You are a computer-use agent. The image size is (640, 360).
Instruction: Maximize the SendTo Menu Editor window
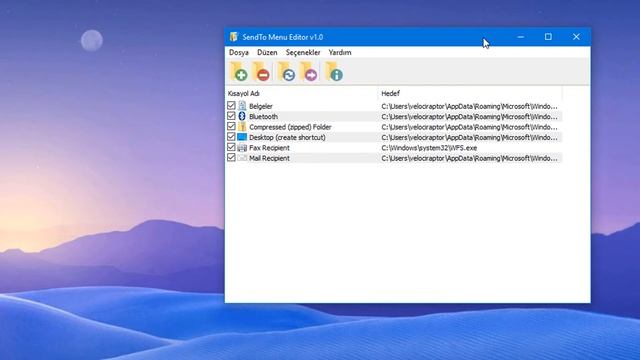tap(548, 37)
